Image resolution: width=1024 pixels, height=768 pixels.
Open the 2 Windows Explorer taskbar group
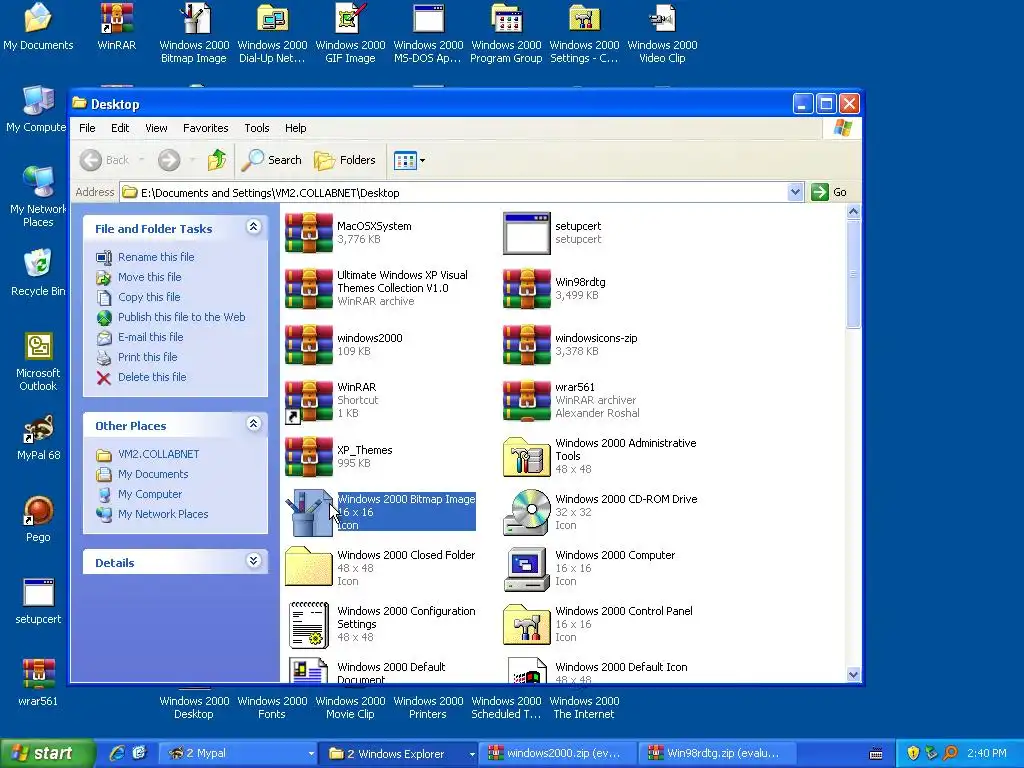click(399, 753)
